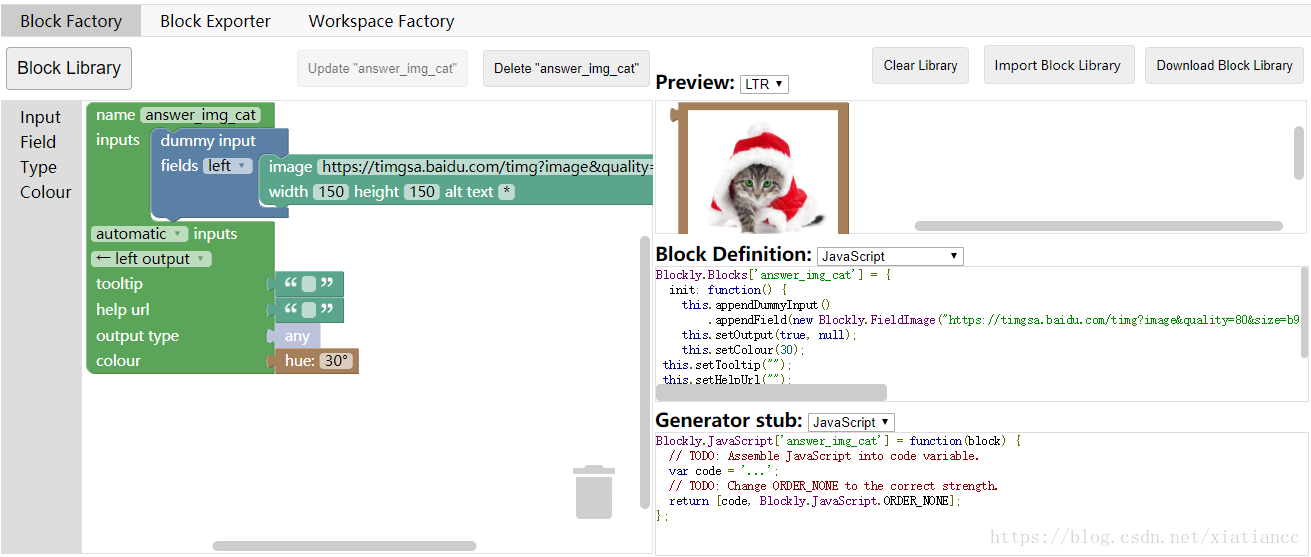Click the Clear Library button
This screenshot has height=557, width=1311.
point(920,65)
